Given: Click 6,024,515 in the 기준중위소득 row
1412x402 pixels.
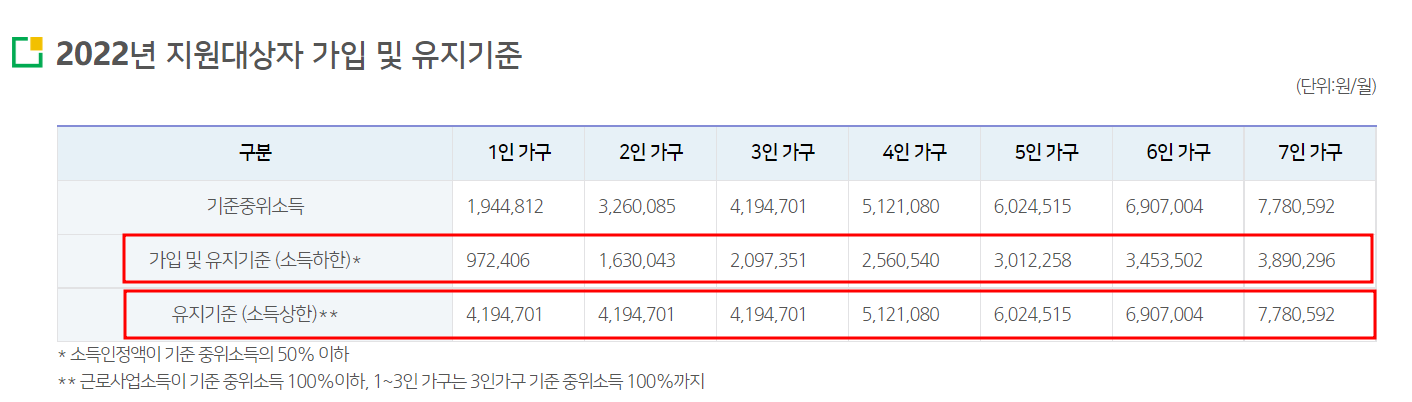Looking at the screenshot, I should tap(1033, 207).
